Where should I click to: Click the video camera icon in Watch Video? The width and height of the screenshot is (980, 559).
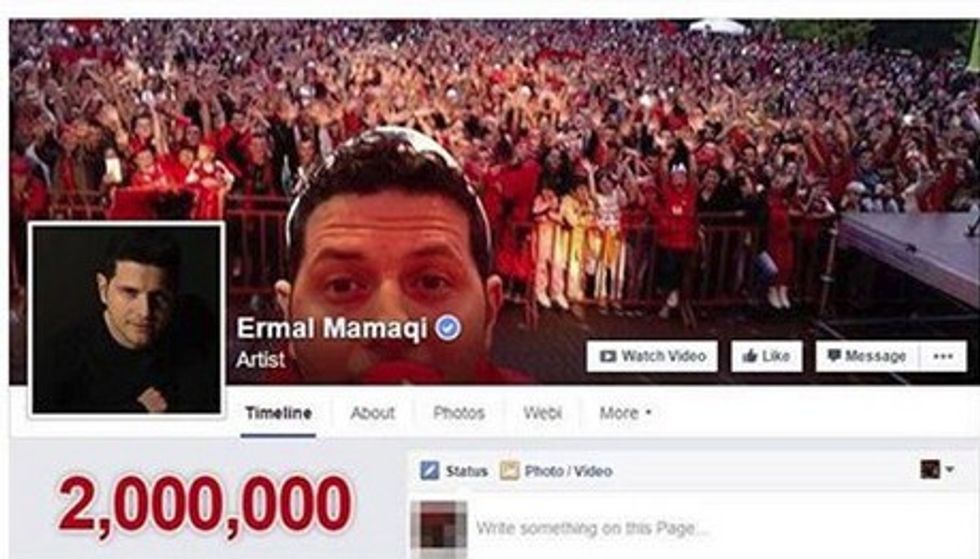point(608,356)
